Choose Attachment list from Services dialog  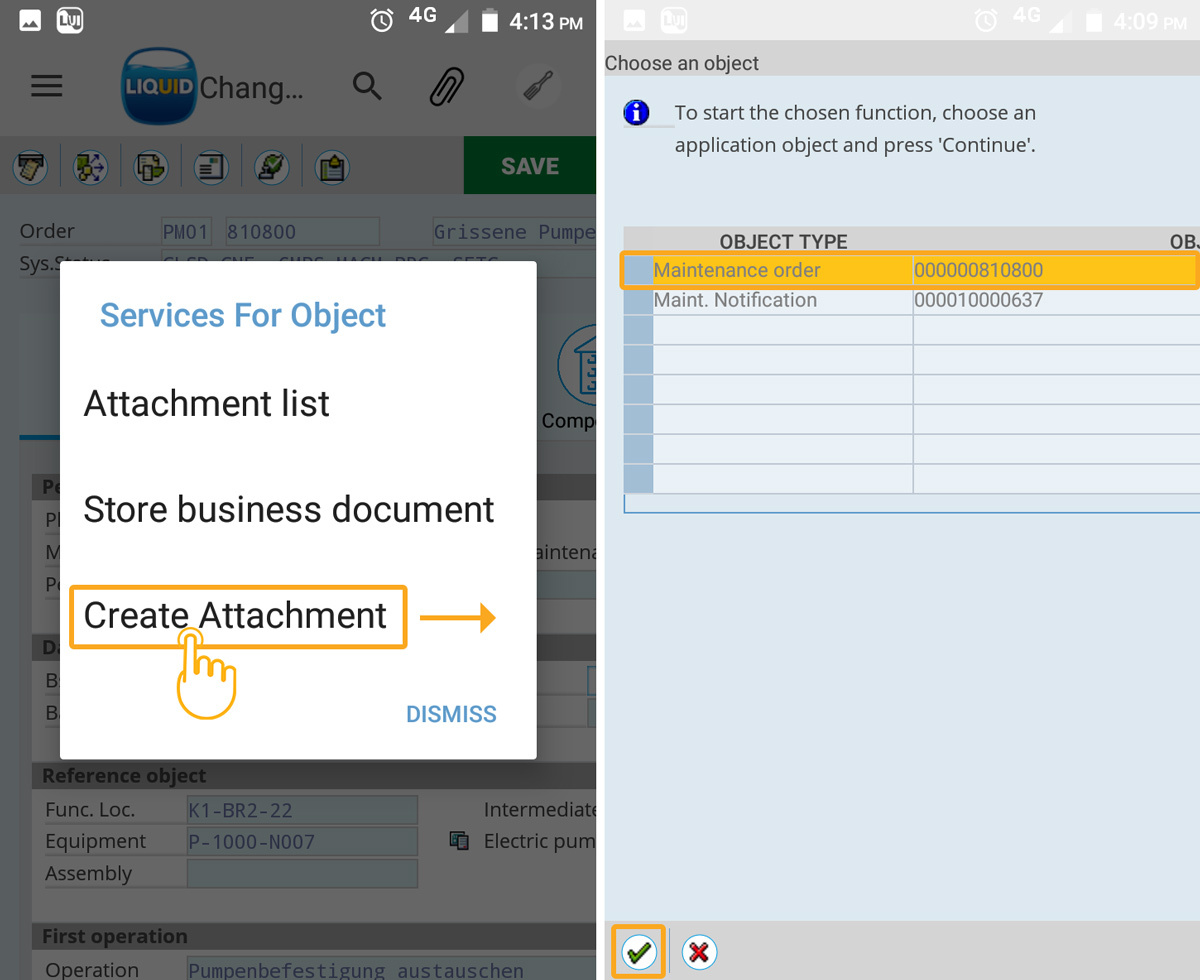click(x=207, y=404)
